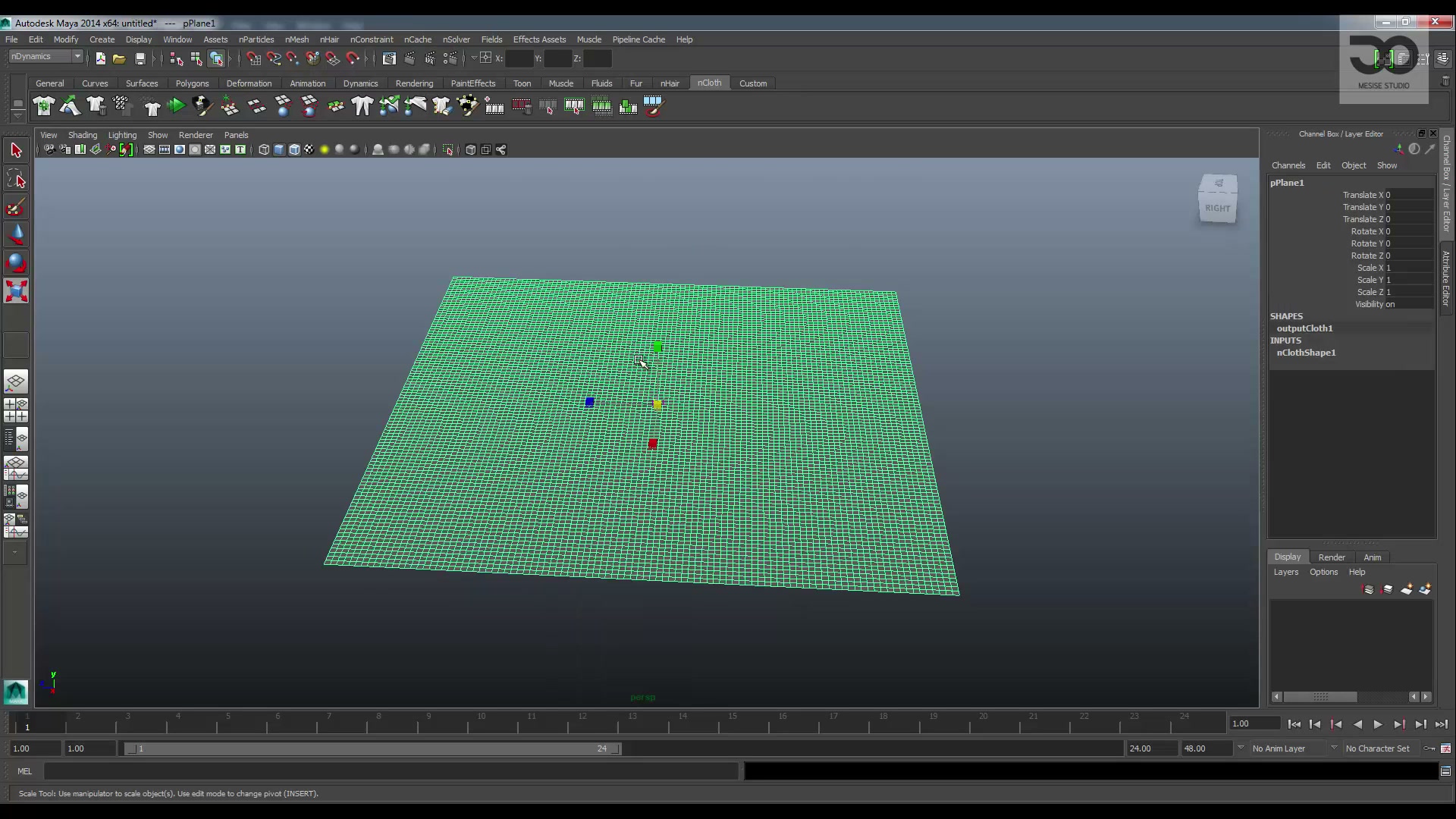Open nCache menu
The width and height of the screenshot is (1456, 819).
click(x=418, y=39)
